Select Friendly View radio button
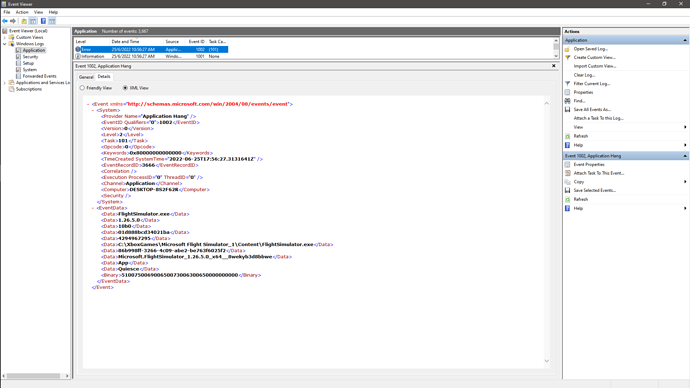The width and height of the screenshot is (690, 388). pyautogui.click(x=82, y=88)
